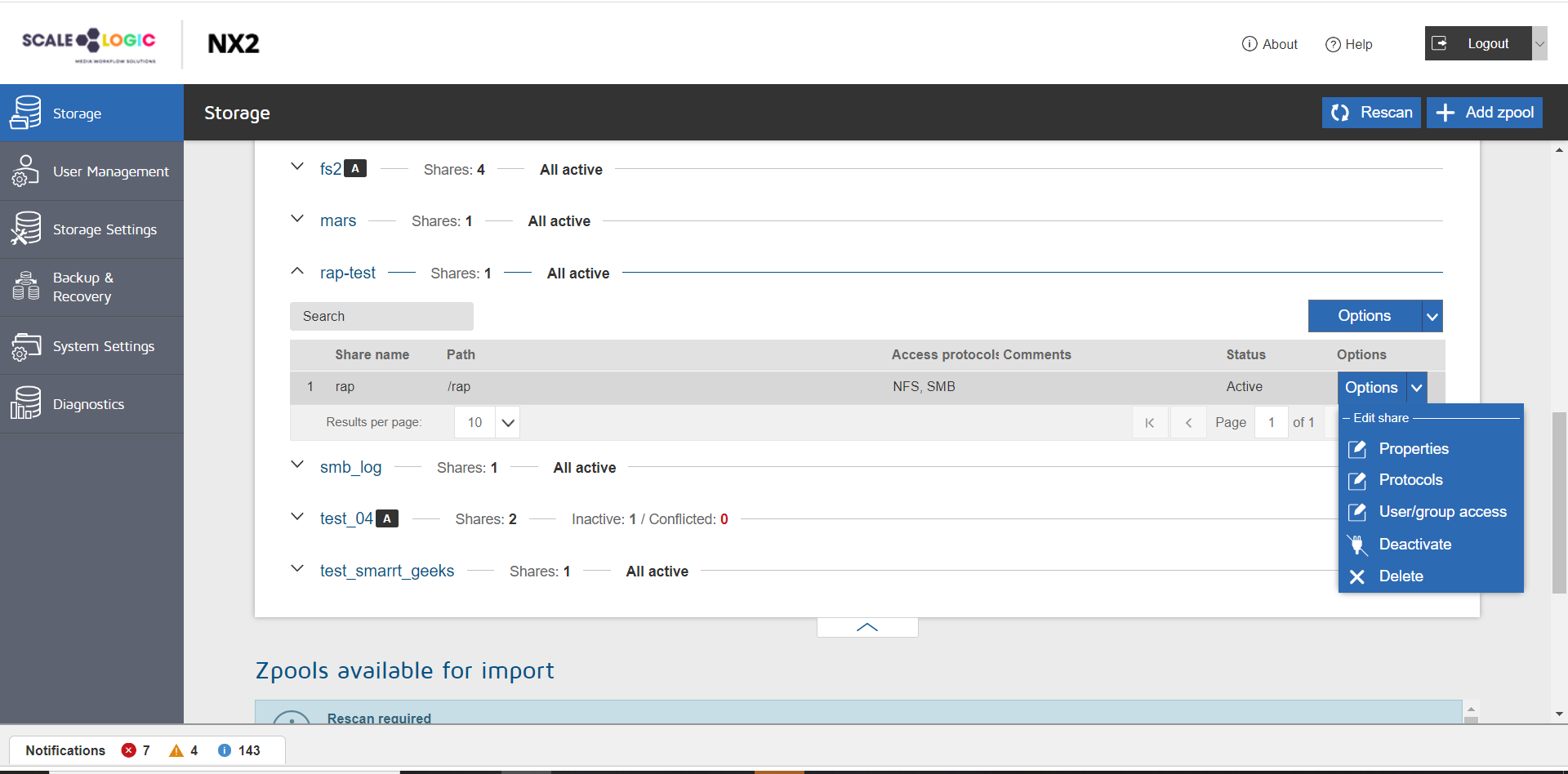This screenshot has width=1568, height=774.
Task: Click the Add zpool button
Action: [1484, 113]
